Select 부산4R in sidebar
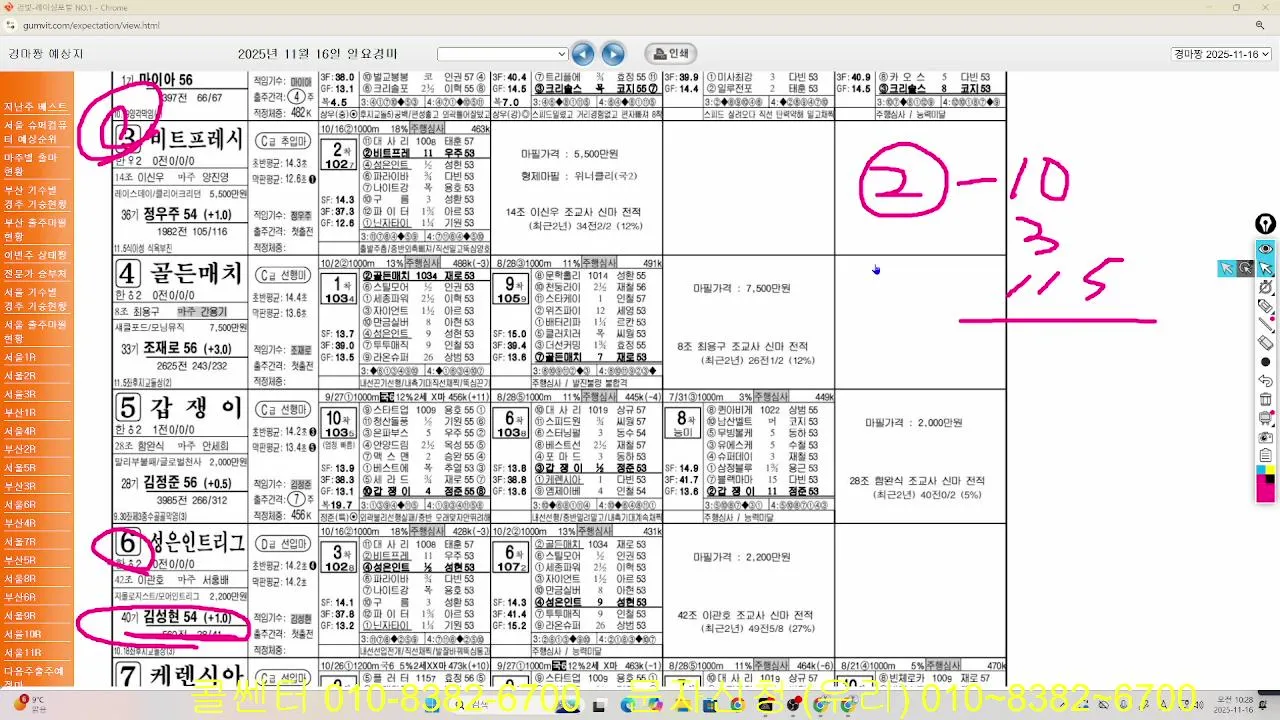 point(20,524)
